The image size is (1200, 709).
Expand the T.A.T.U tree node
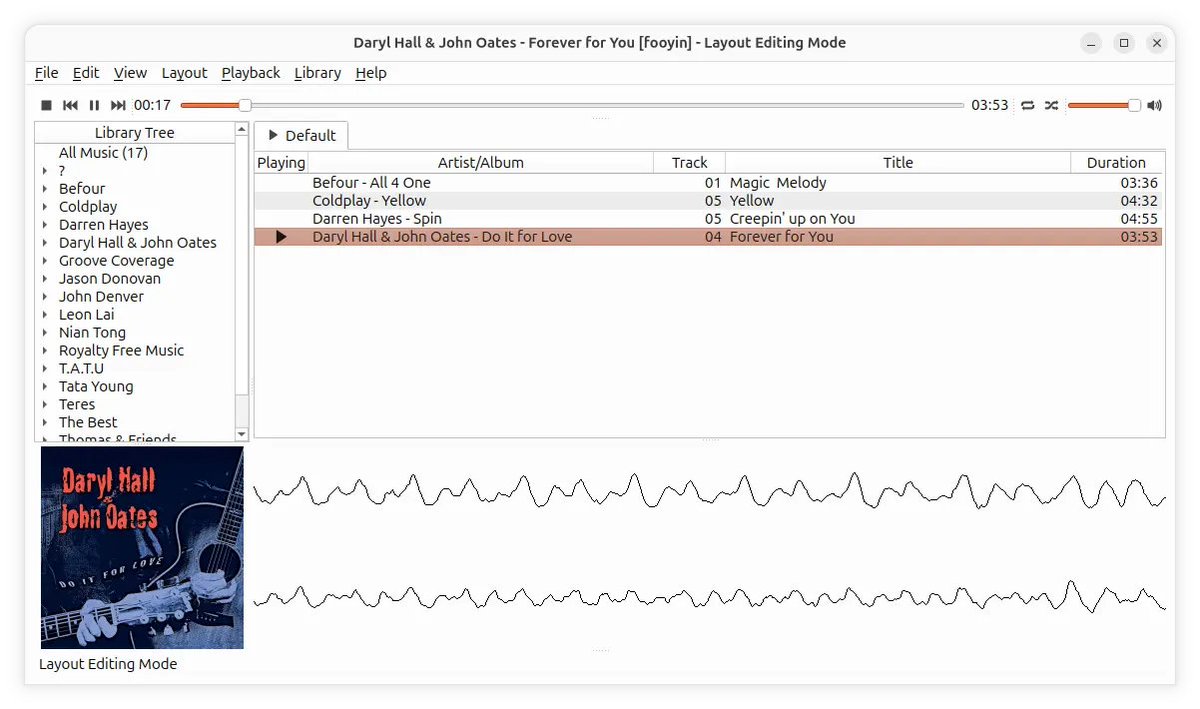(45, 369)
